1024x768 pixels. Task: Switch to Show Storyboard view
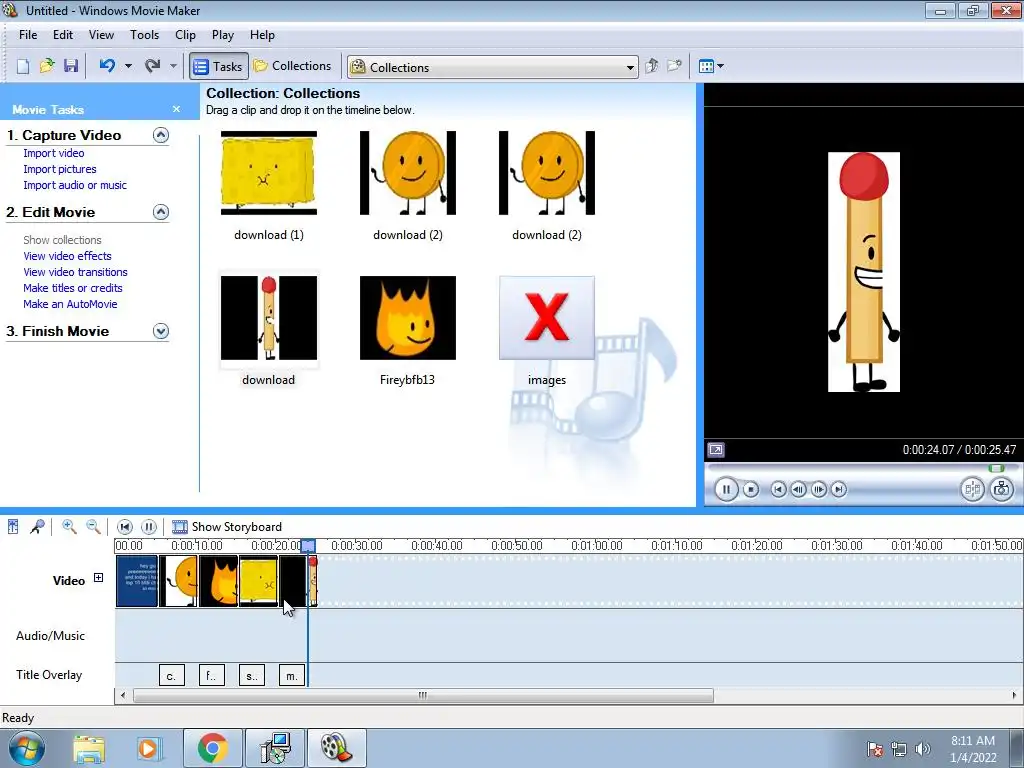coord(227,526)
